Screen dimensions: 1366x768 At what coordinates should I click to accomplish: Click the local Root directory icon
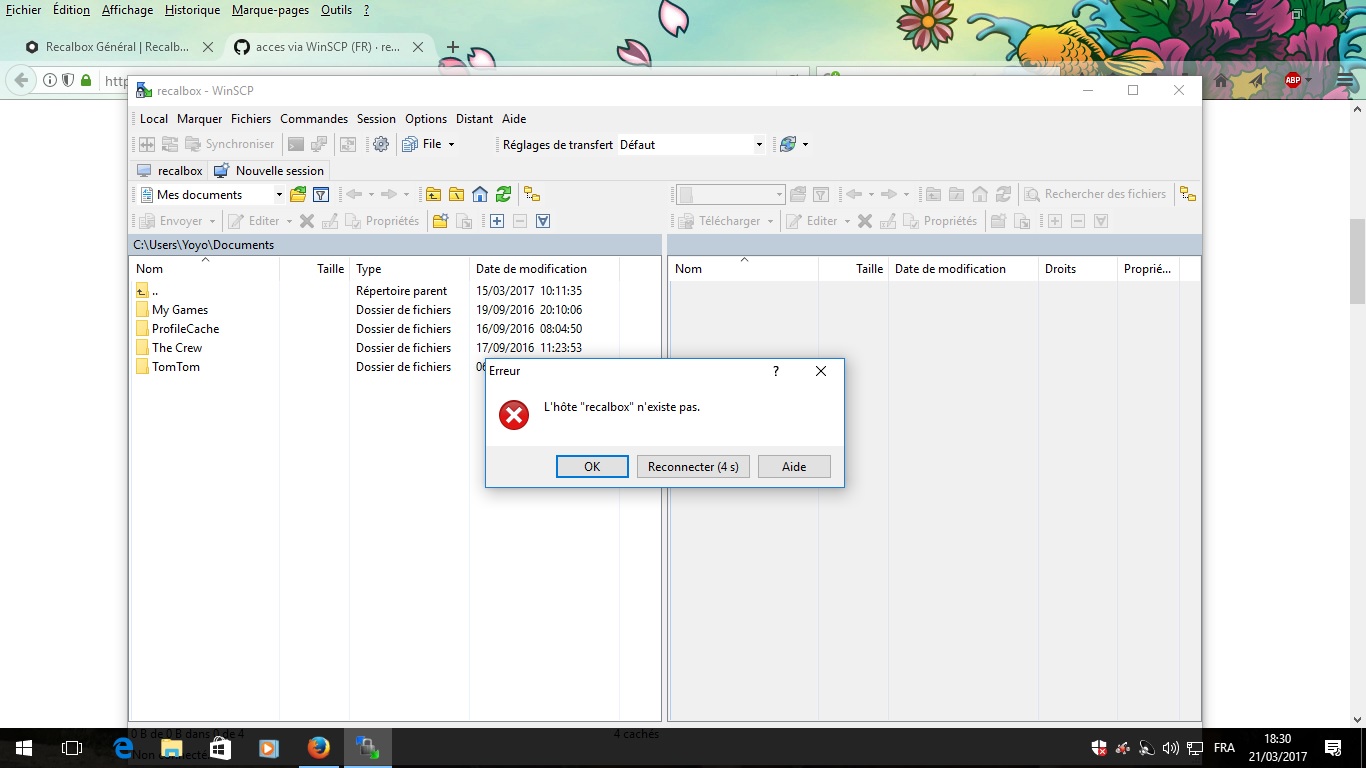coord(456,195)
